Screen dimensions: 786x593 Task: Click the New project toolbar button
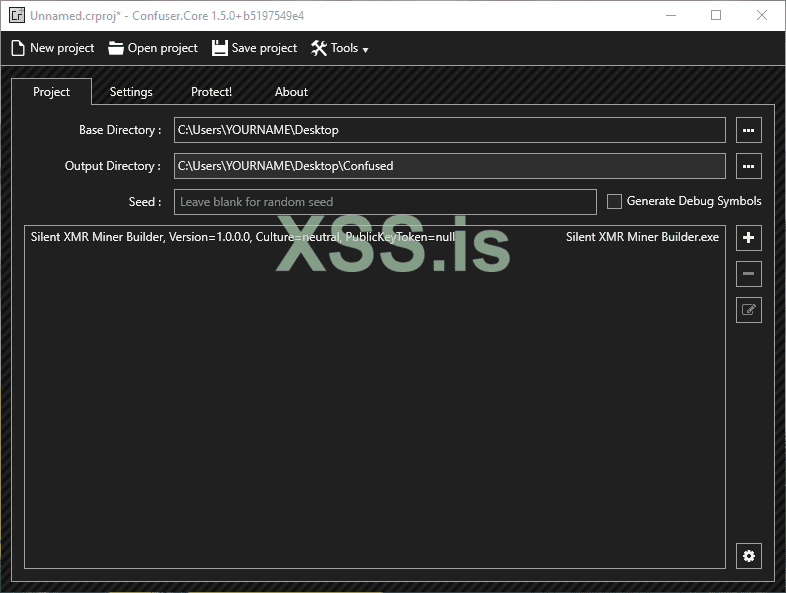pos(53,48)
